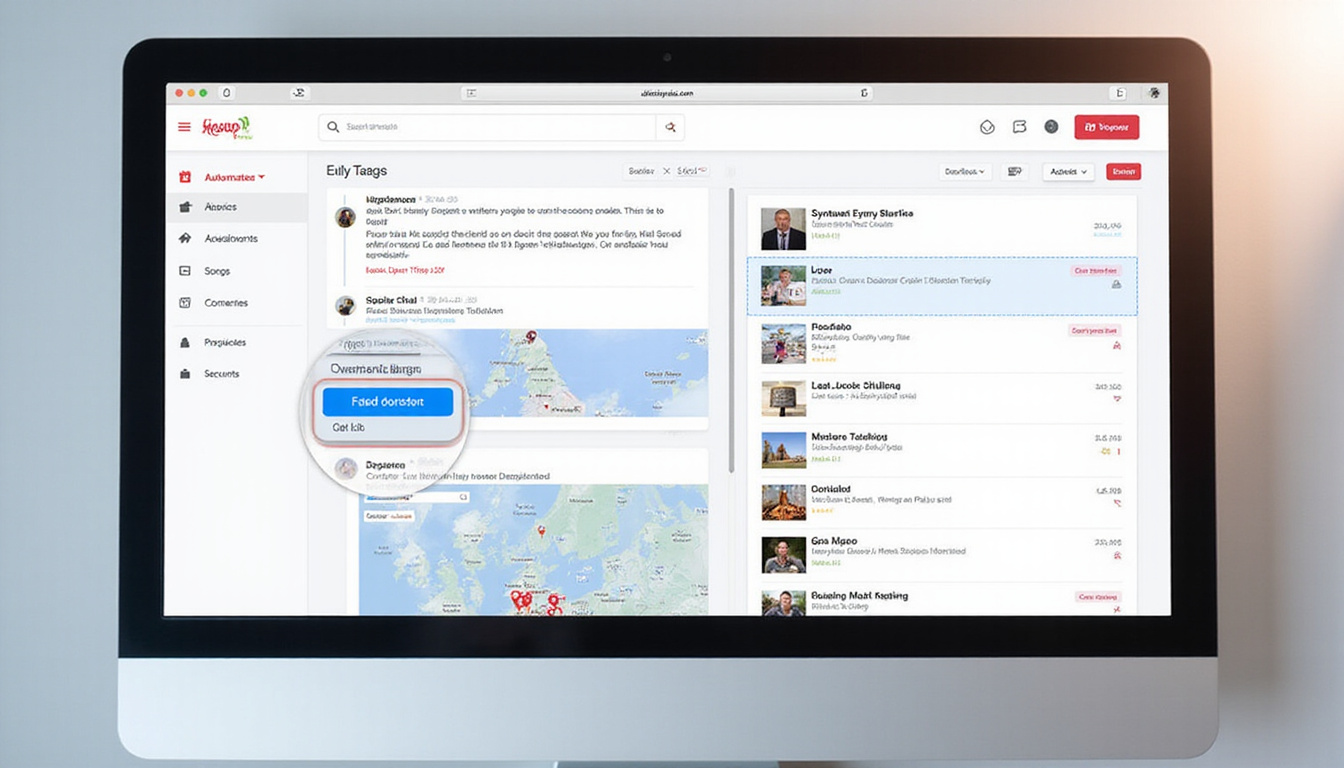Open the dark round profile avatar icon
Viewport: 1344px width, 768px height.
pyautogui.click(x=1051, y=127)
